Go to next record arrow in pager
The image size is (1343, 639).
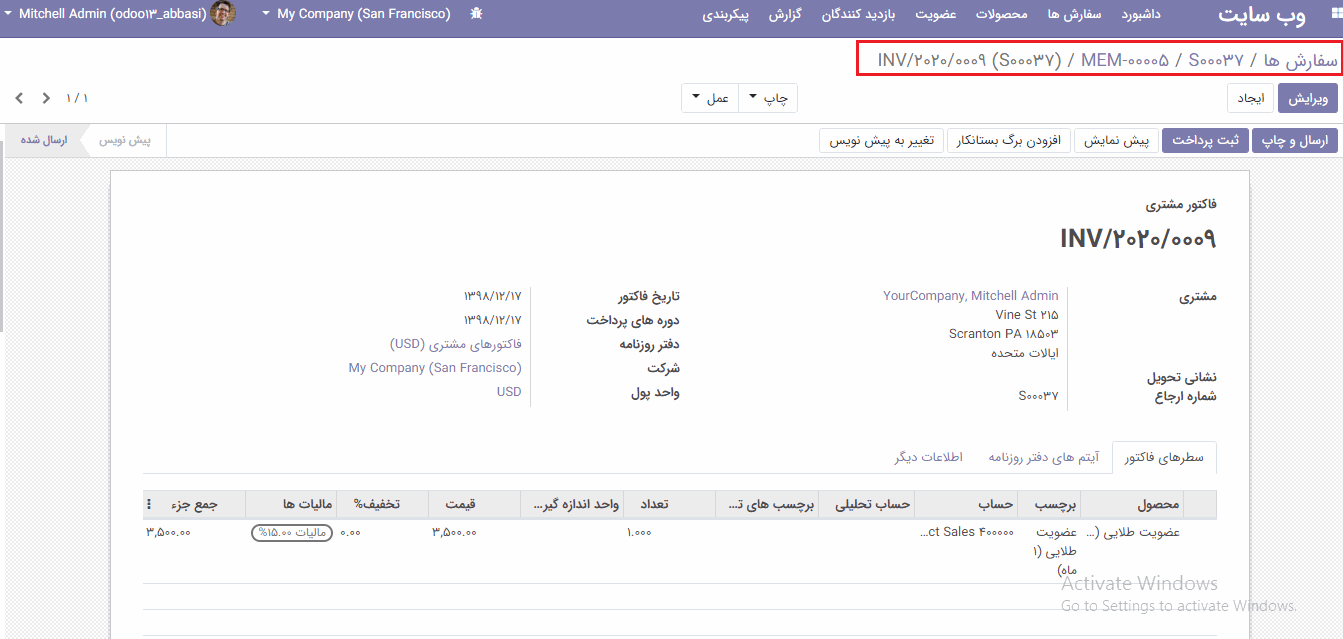point(19,98)
